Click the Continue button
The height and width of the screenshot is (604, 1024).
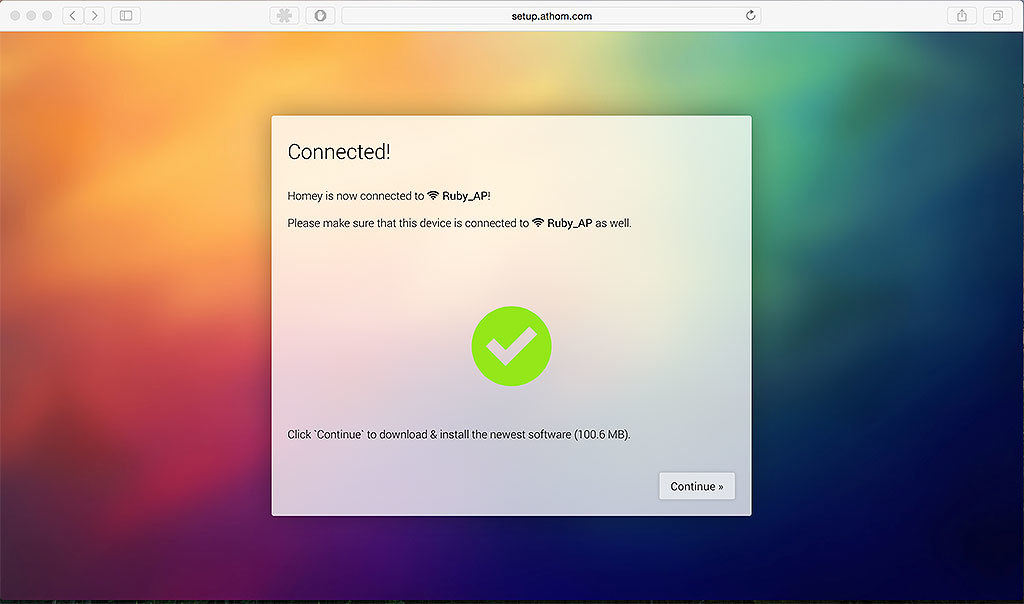(697, 486)
